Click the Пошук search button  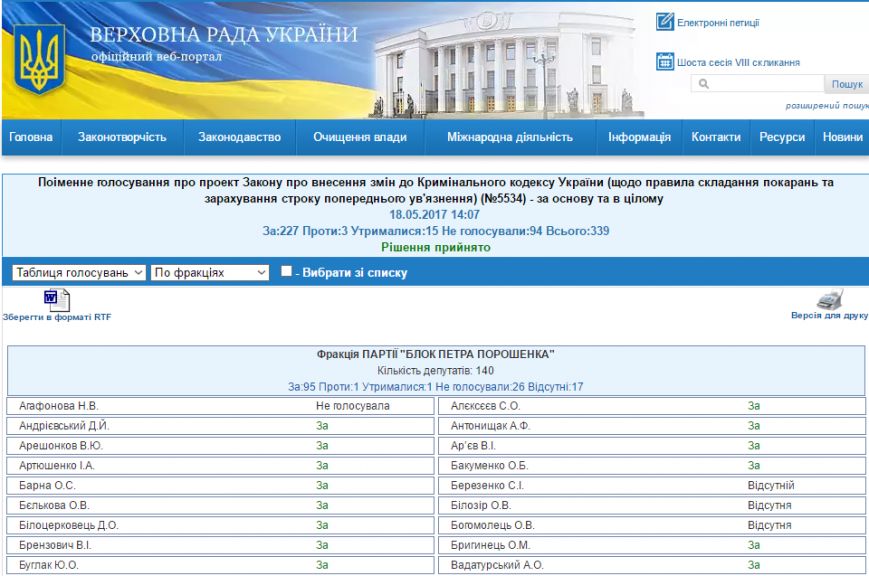click(x=846, y=84)
